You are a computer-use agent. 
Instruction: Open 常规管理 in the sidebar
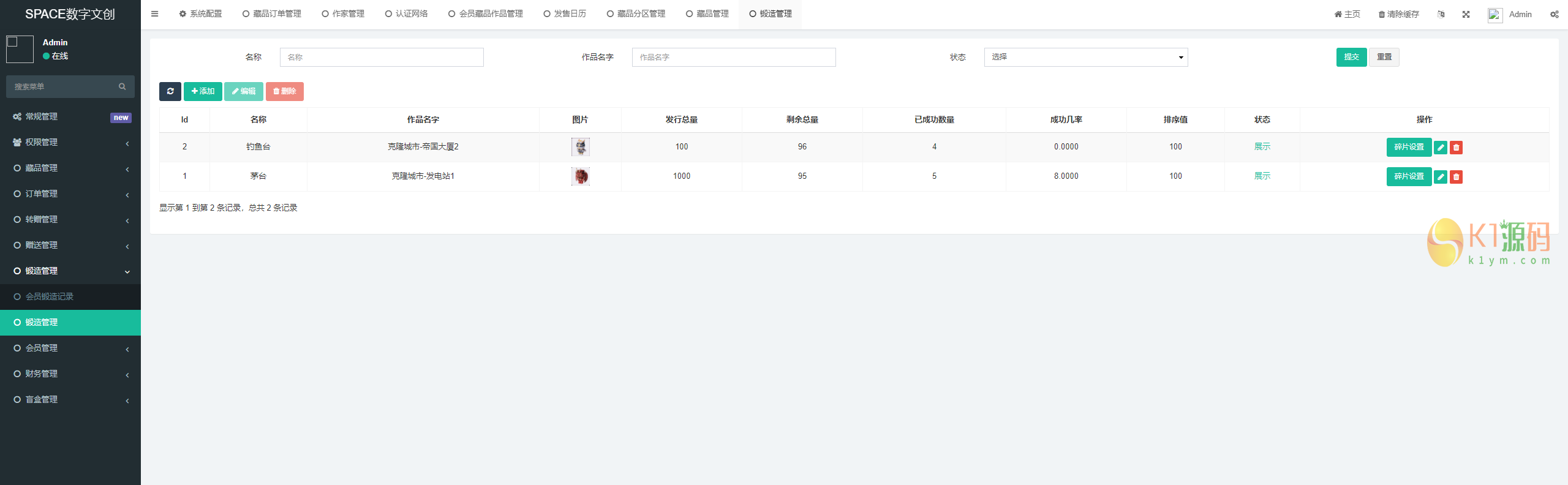[70, 116]
